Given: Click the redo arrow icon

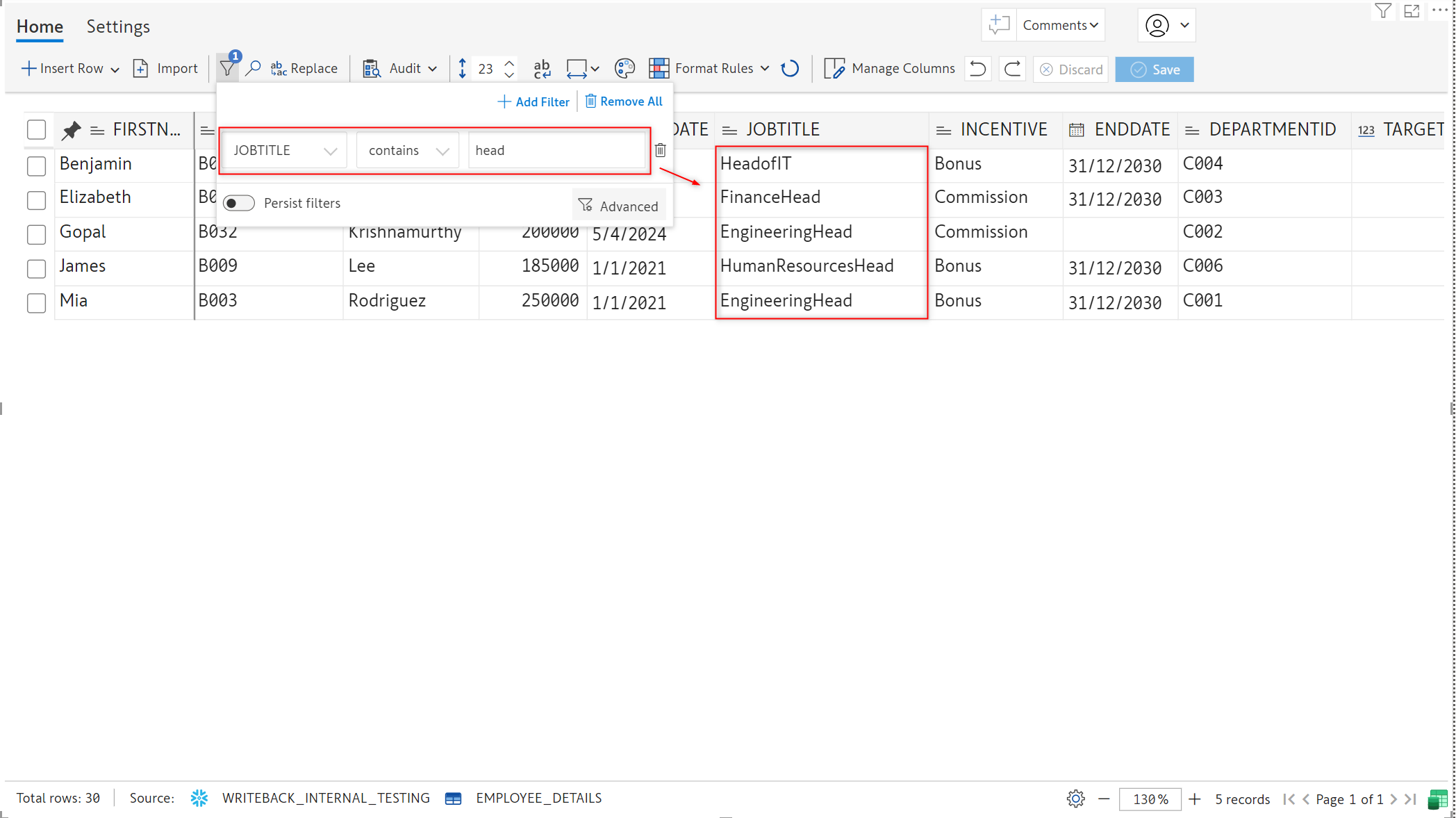Looking at the screenshot, I should pyautogui.click(x=1012, y=69).
